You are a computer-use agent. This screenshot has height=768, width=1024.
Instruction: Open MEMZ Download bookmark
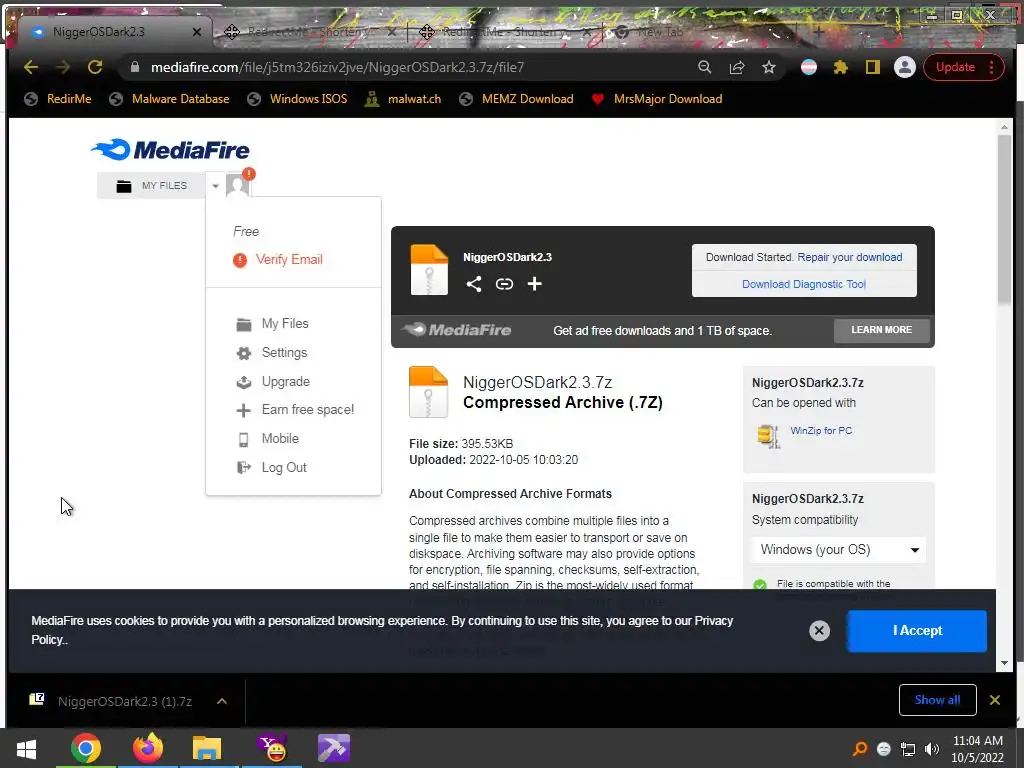pyautogui.click(x=516, y=99)
